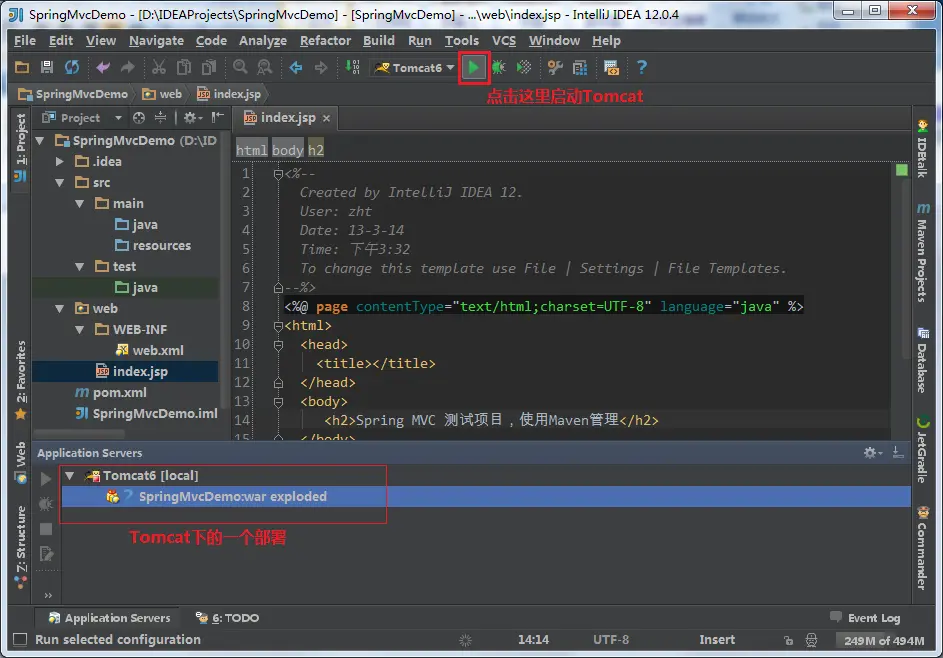Open Application Servers panel gear settings
The image size is (943, 658).
(x=873, y=452)
